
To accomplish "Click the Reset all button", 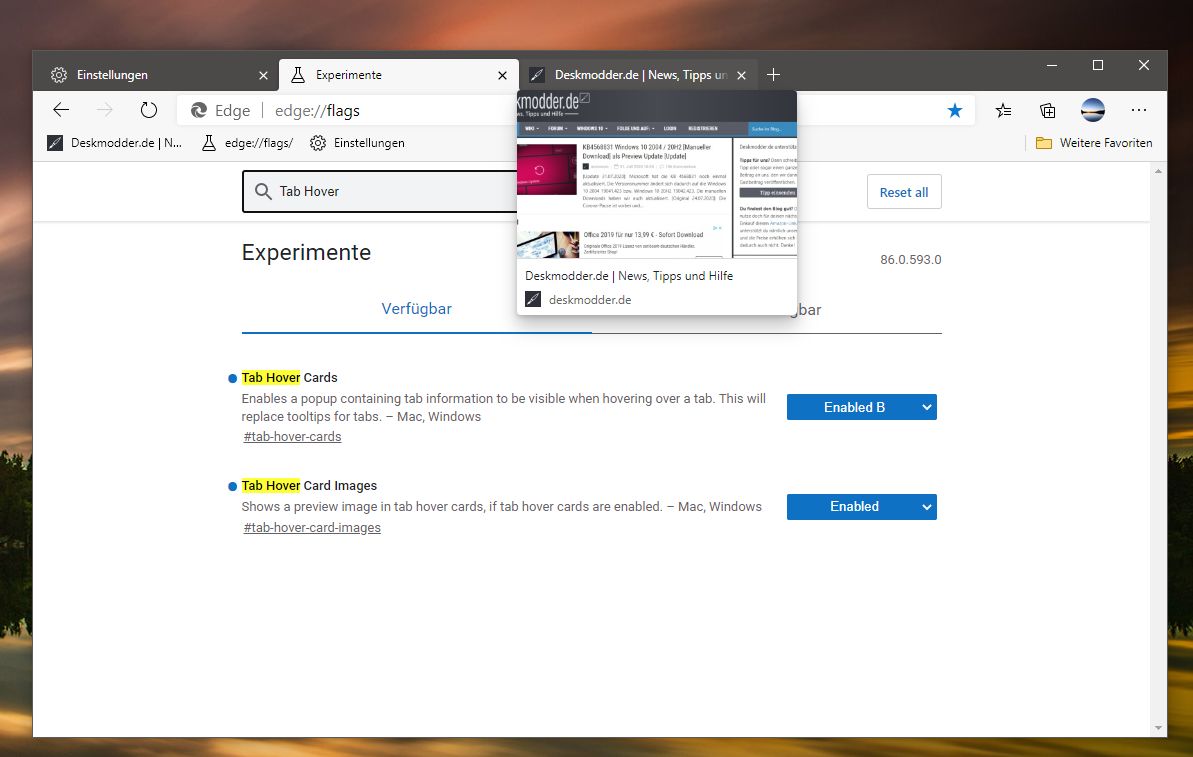I will [904, 192].
